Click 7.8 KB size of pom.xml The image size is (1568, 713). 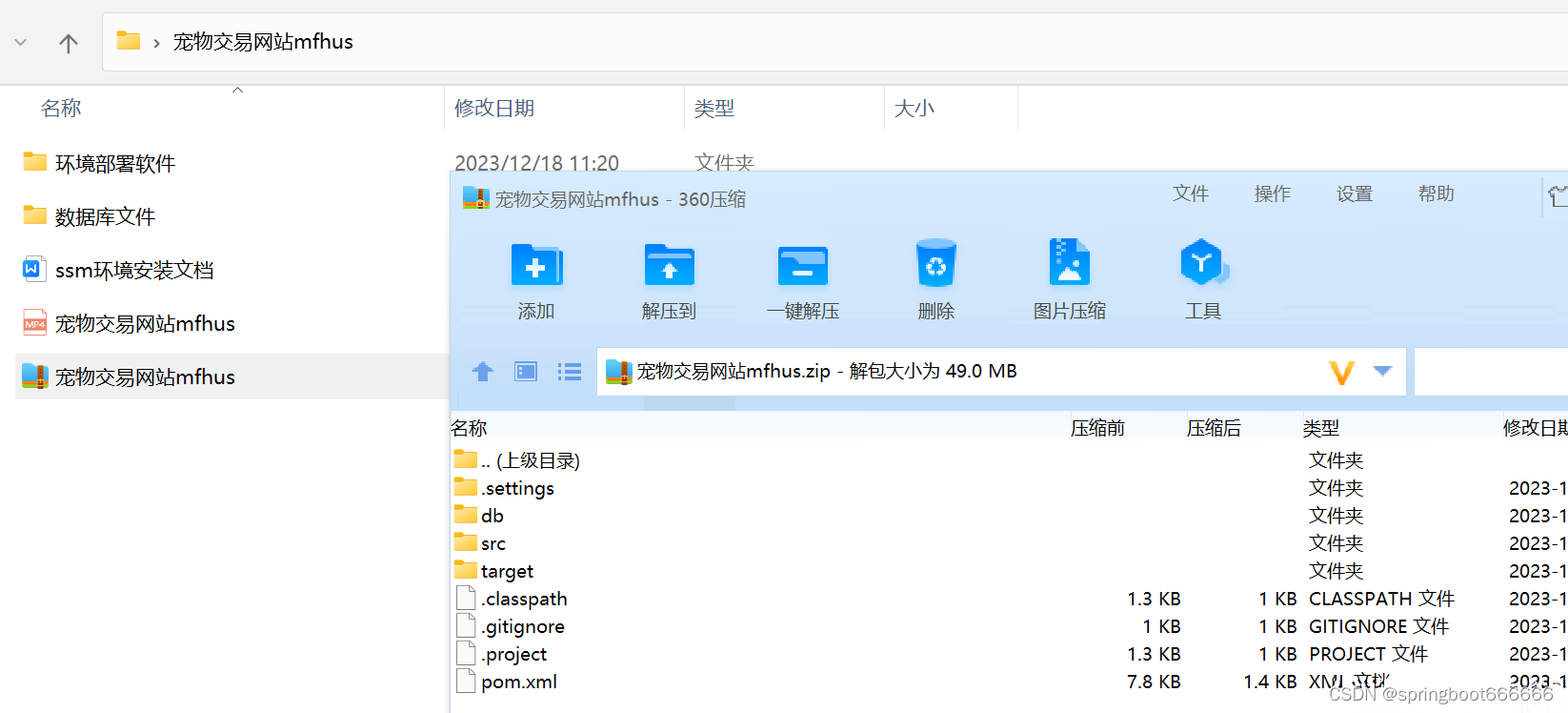click(1154, 682)
